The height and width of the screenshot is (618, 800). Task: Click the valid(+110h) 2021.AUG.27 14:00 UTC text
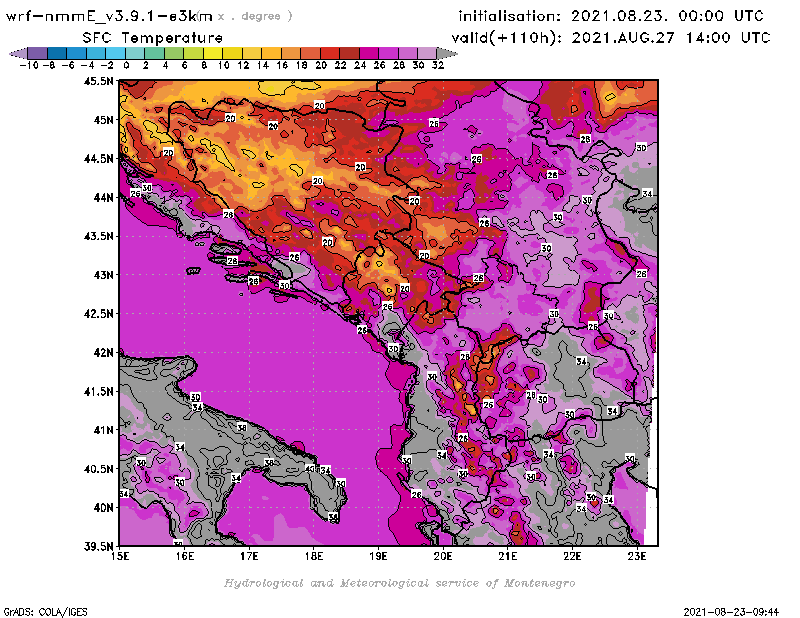point(611,38)
